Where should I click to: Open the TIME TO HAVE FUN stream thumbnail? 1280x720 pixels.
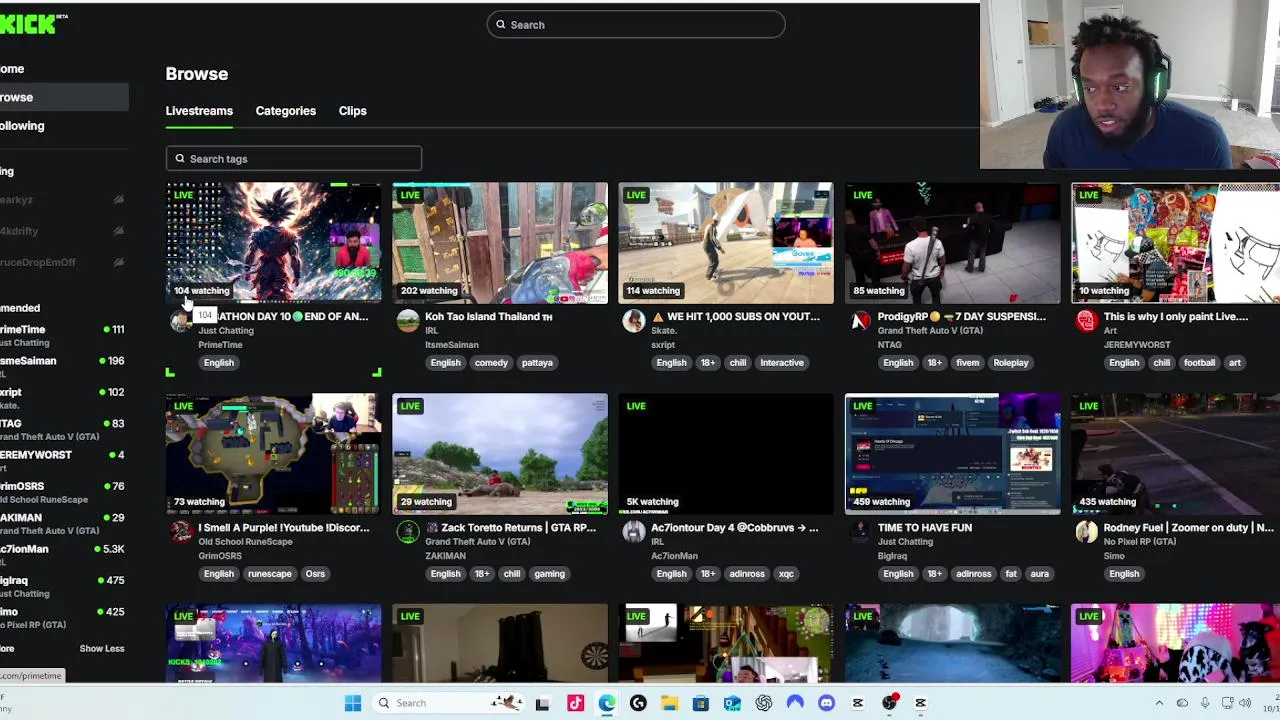coord(952,453)
